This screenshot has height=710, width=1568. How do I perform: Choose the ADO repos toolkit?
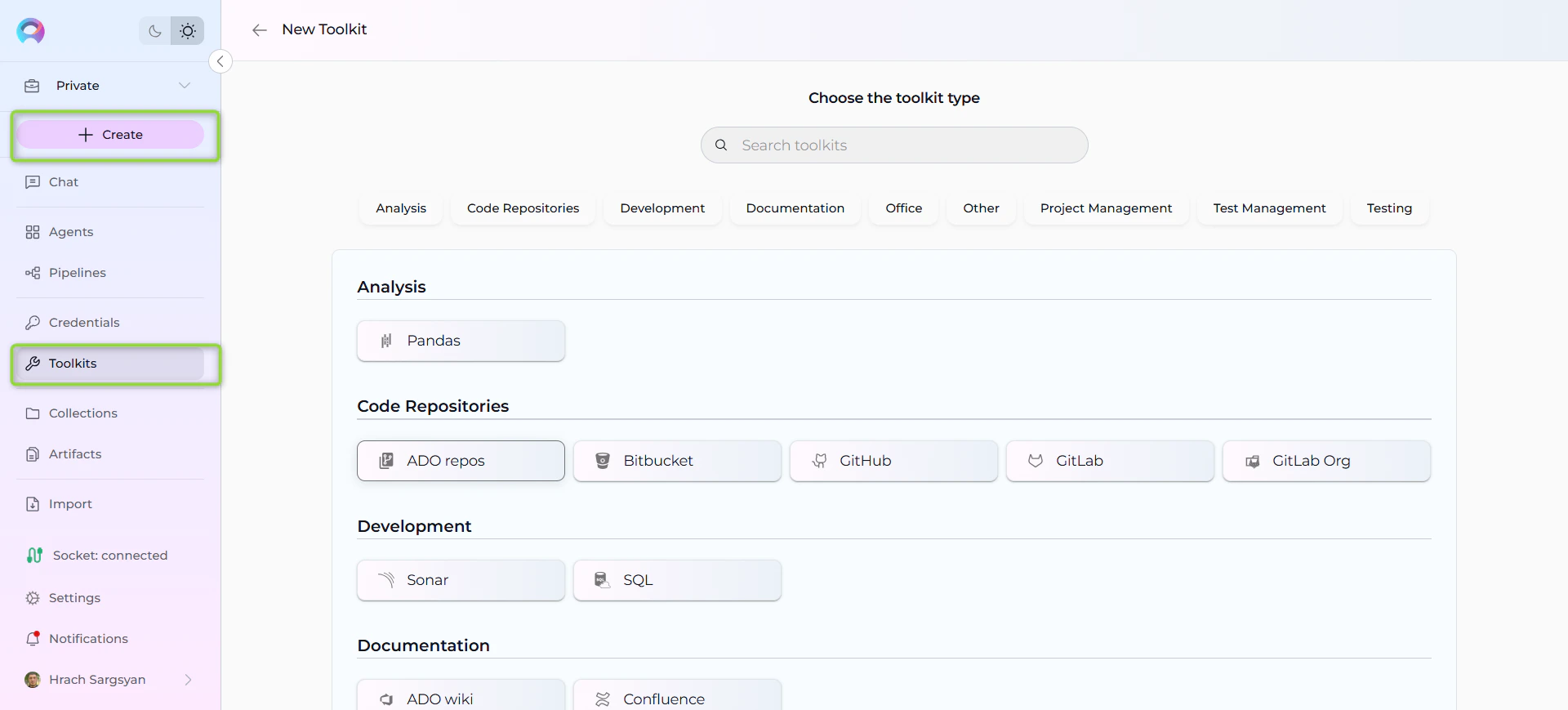point(461,461)
